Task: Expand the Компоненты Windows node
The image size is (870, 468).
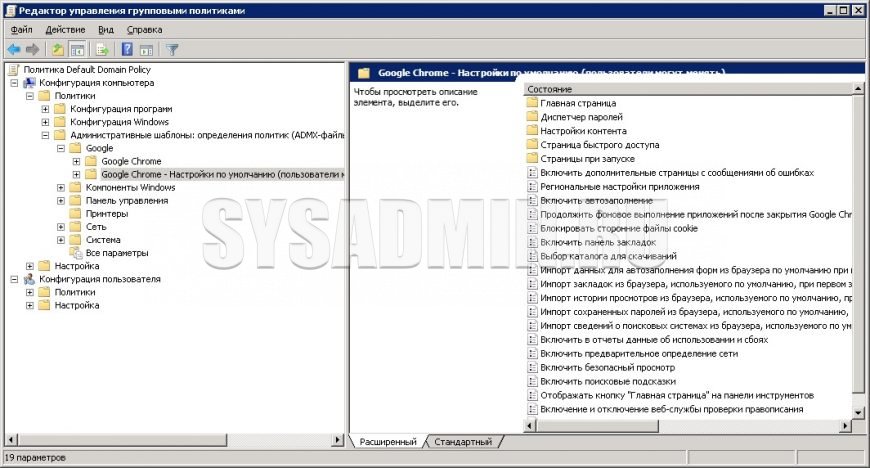Action: pos(61,187)
